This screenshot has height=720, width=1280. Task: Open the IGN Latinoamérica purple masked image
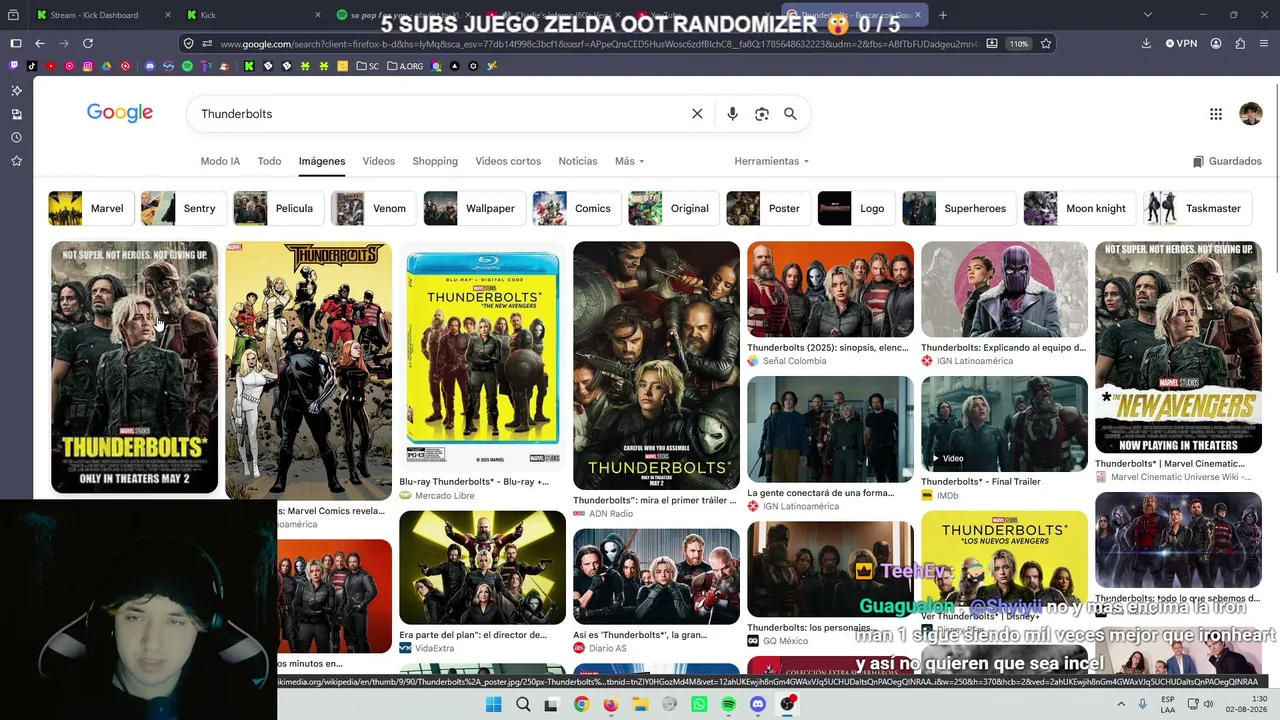click(x=1004, y=289)
